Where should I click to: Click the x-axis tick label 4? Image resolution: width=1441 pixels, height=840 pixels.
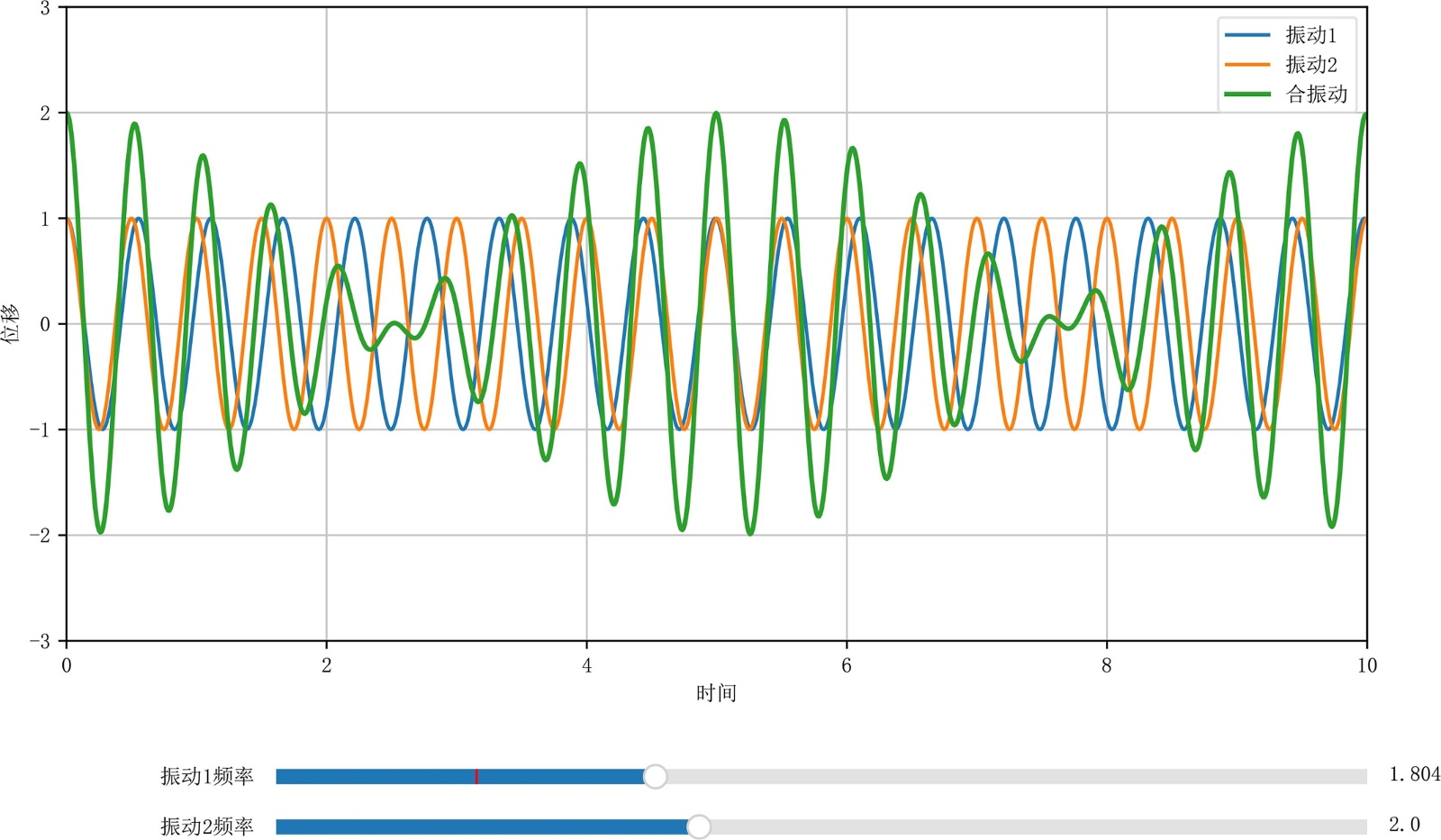(586, 665)
